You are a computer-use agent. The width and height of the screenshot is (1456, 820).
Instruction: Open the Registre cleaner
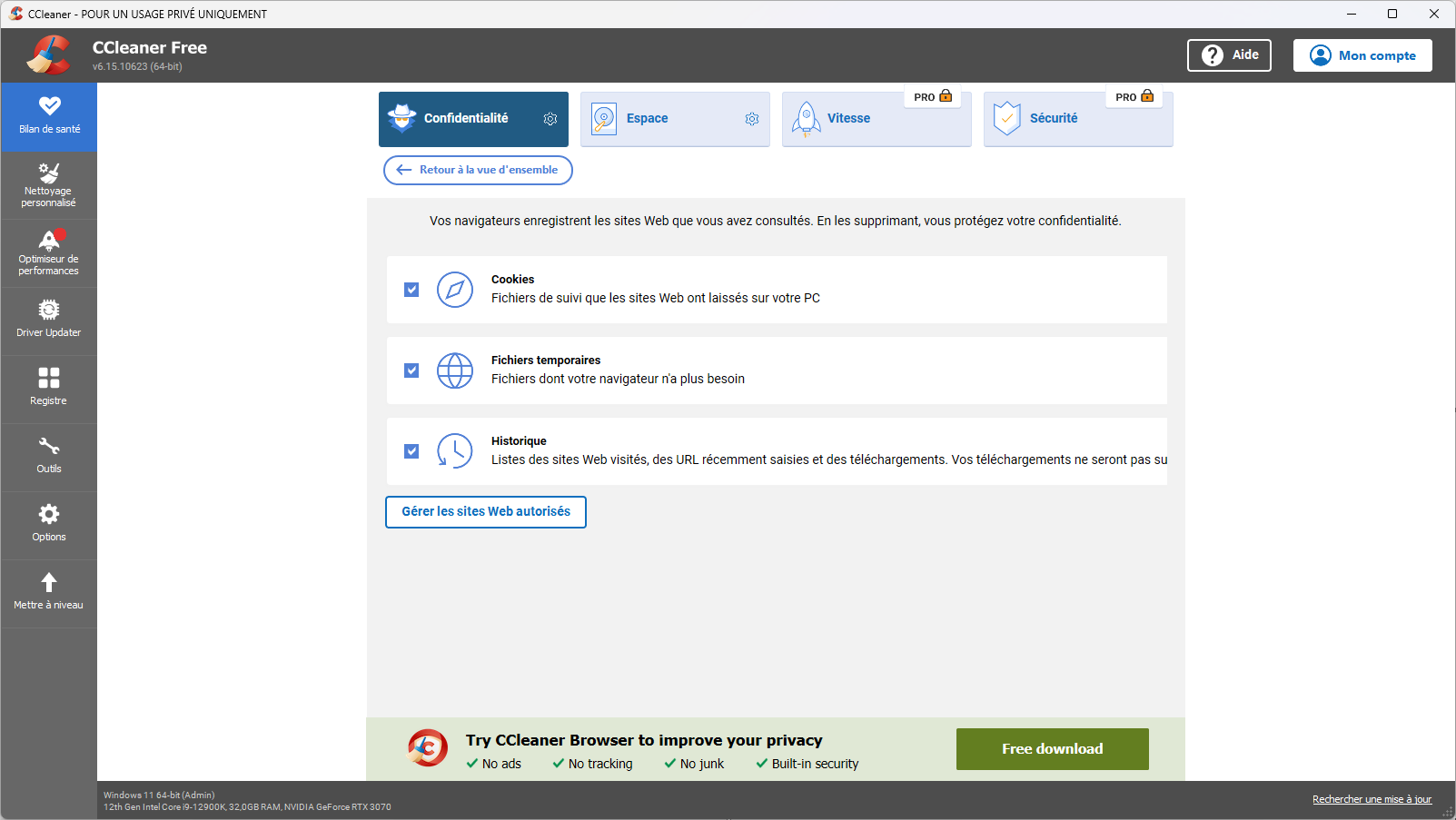pos(49,389)
